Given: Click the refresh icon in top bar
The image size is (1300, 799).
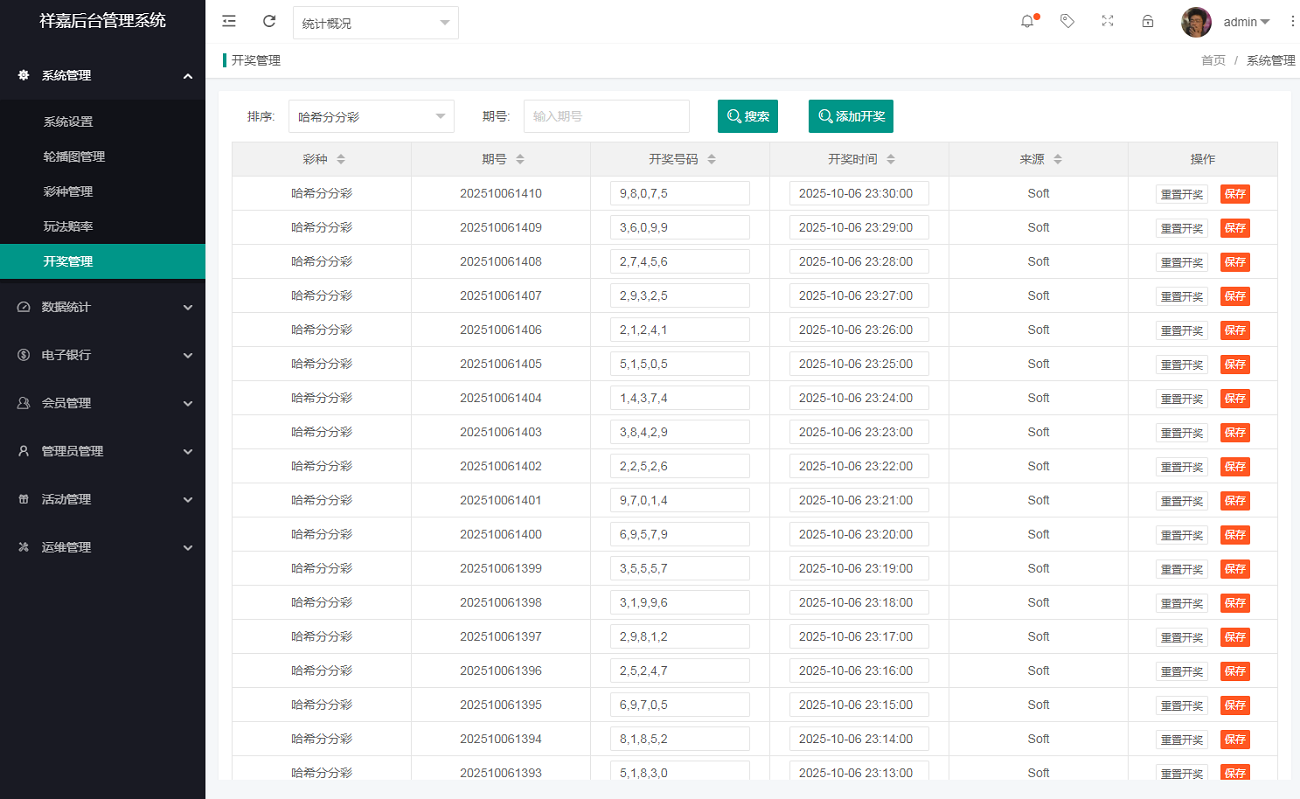Looking at the screenshot, I should click(x=269, y=21).
